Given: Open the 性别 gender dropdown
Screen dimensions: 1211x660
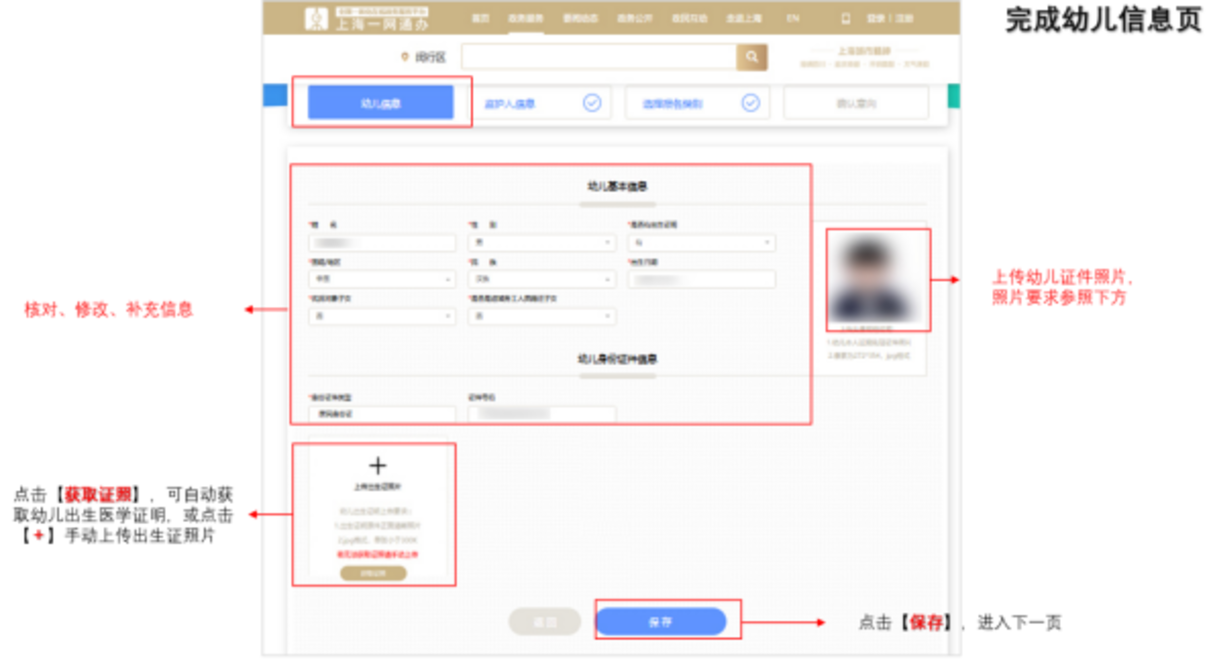Looking at the screenshot, I should click(x=541, y=243).
